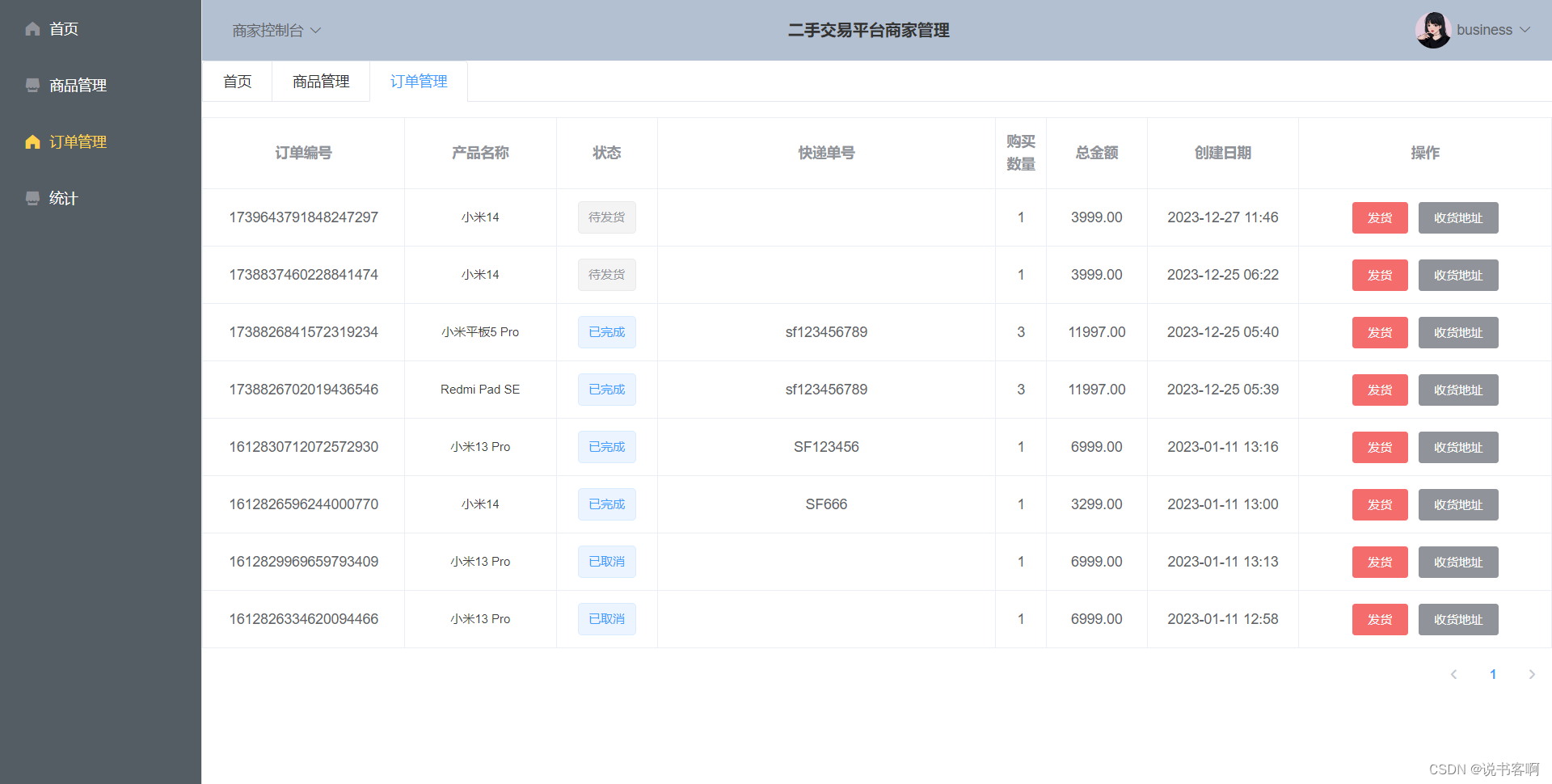The height and width of the screenshot is (784, 1552).
Task: Click the 创建日期 column header
Action: pyautogui.click(x=1223, y=153)
